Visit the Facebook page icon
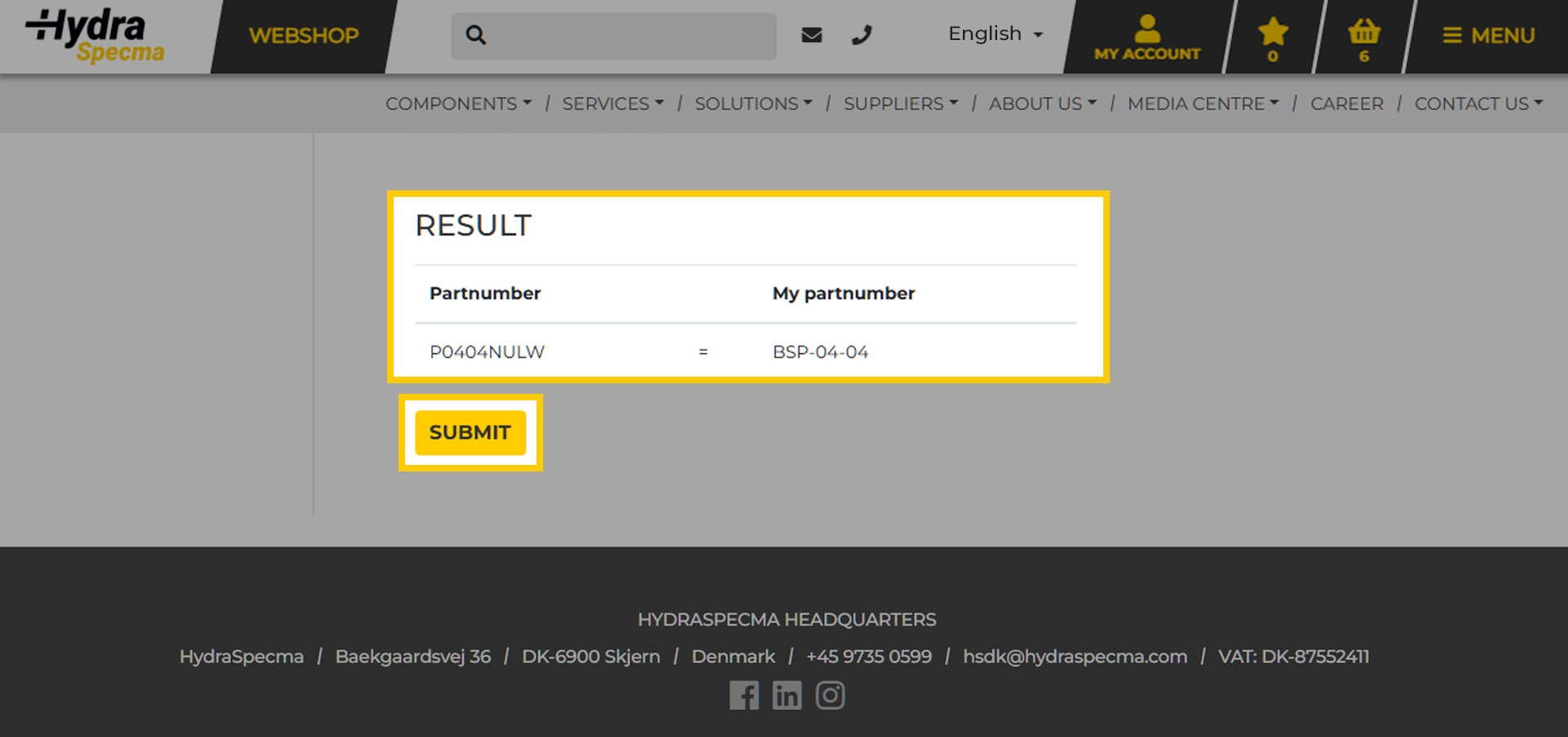The height and width of the screenshot is (737, 1568). 744,695
